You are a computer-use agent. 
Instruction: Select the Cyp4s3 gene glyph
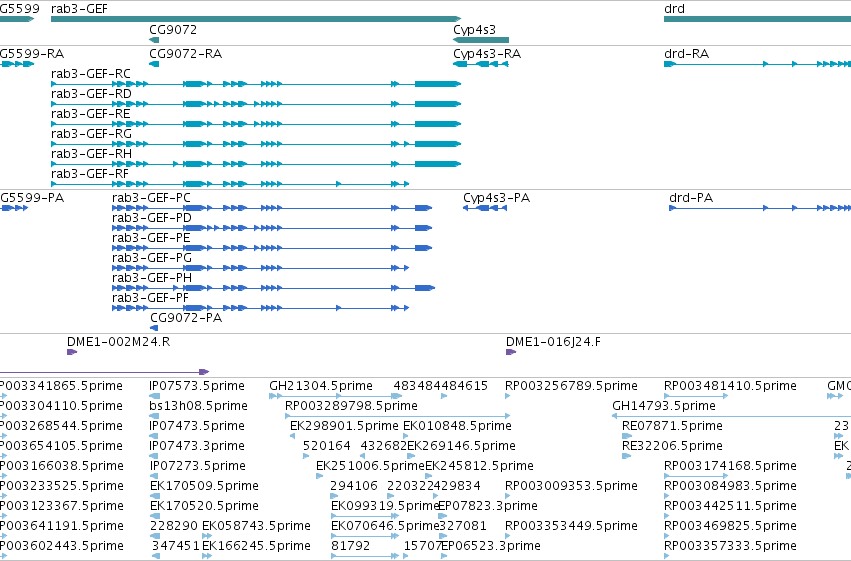(x=481, y=40)
